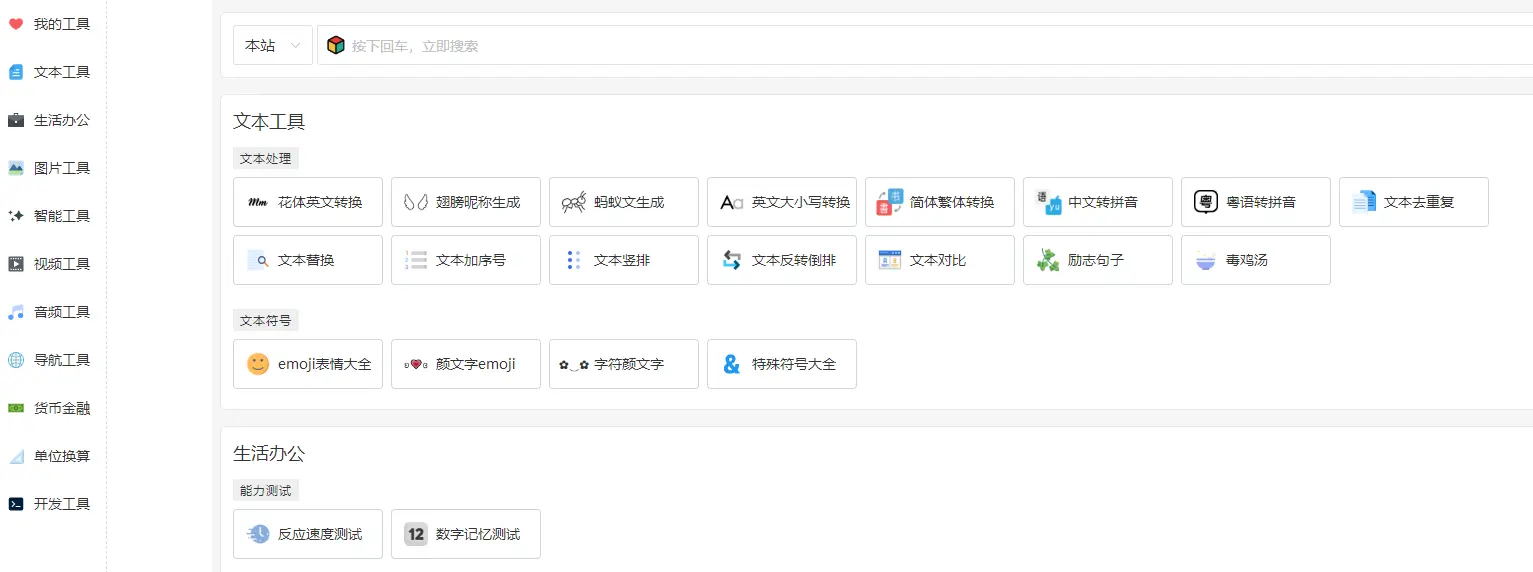Click the wings icon of 翅膀昵称生成

[x=416, y=202]
